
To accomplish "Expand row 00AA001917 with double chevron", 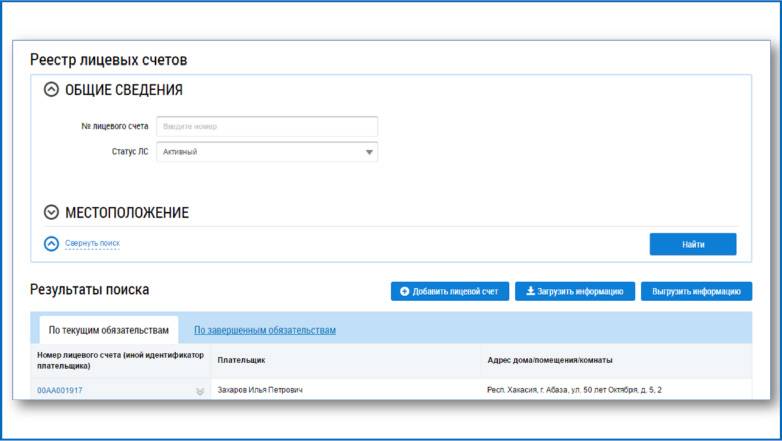I will coord(200,392).
